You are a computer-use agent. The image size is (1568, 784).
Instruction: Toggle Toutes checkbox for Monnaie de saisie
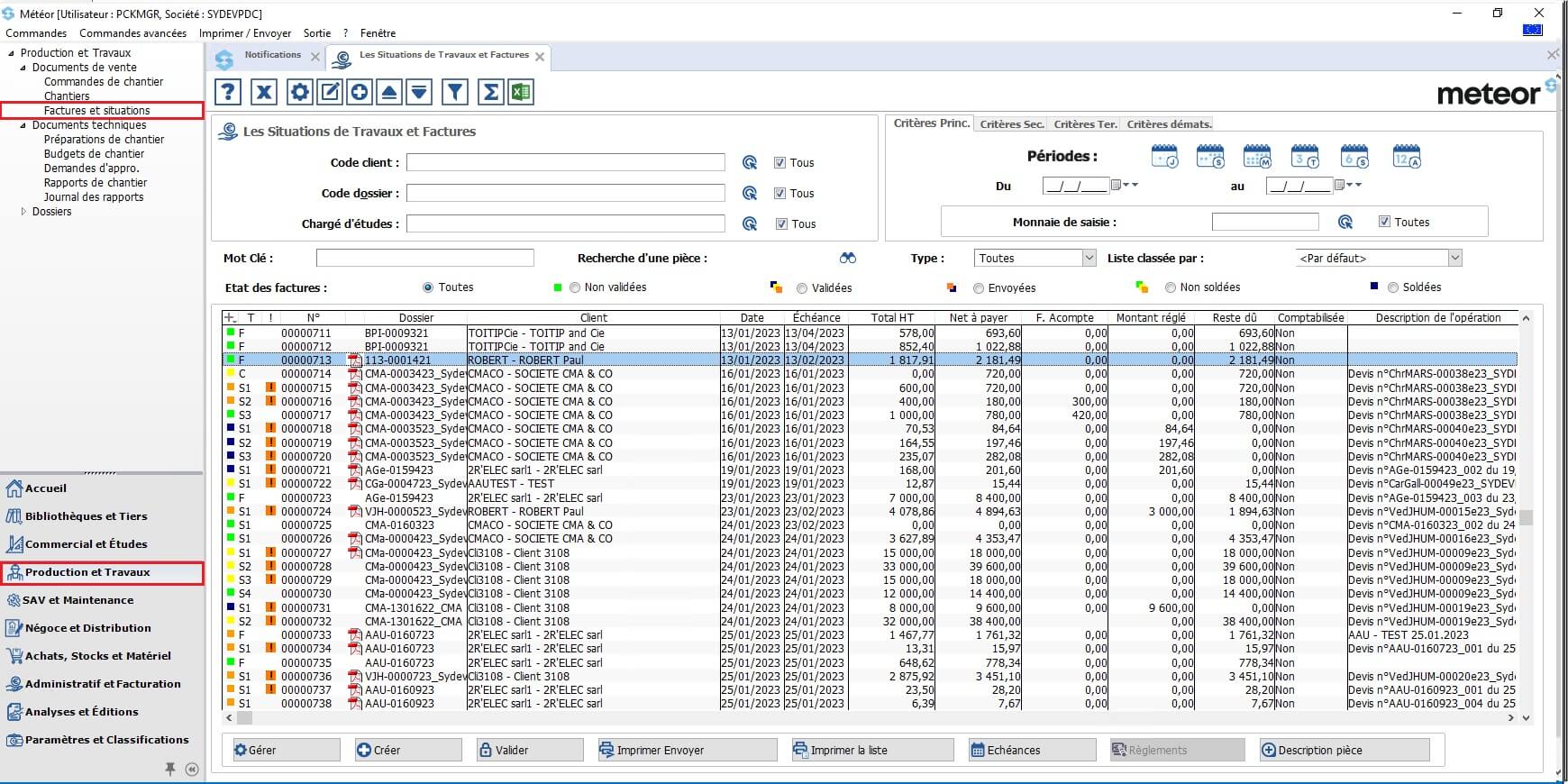1384,222
